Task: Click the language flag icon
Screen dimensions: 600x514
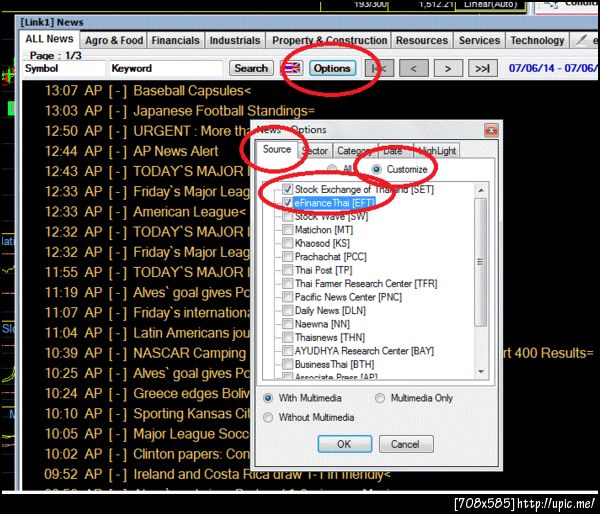Action: tap(292, 69)
